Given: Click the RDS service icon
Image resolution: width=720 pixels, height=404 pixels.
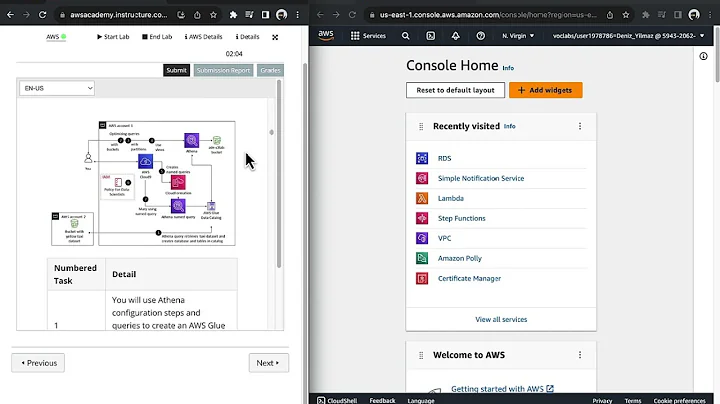Looking at the screenshot, I should click(422, 158).
